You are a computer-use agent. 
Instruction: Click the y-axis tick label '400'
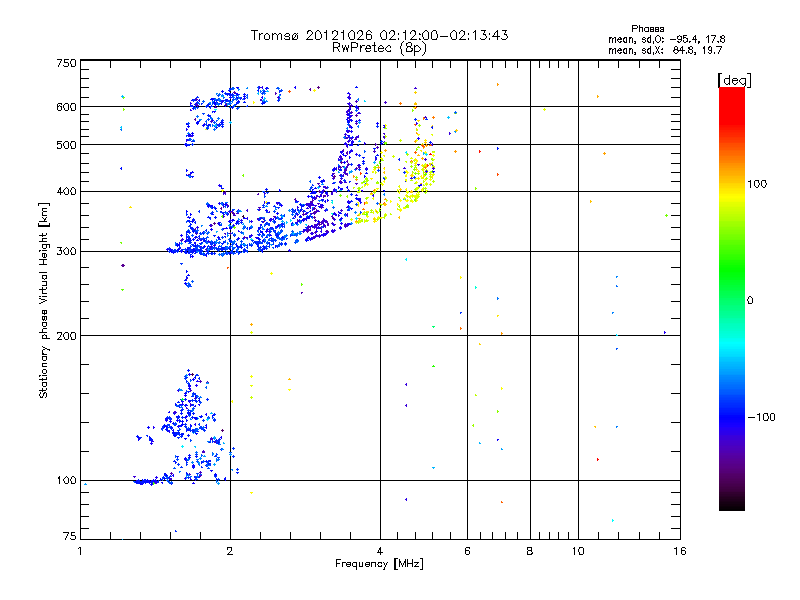(x=66, y=191)
